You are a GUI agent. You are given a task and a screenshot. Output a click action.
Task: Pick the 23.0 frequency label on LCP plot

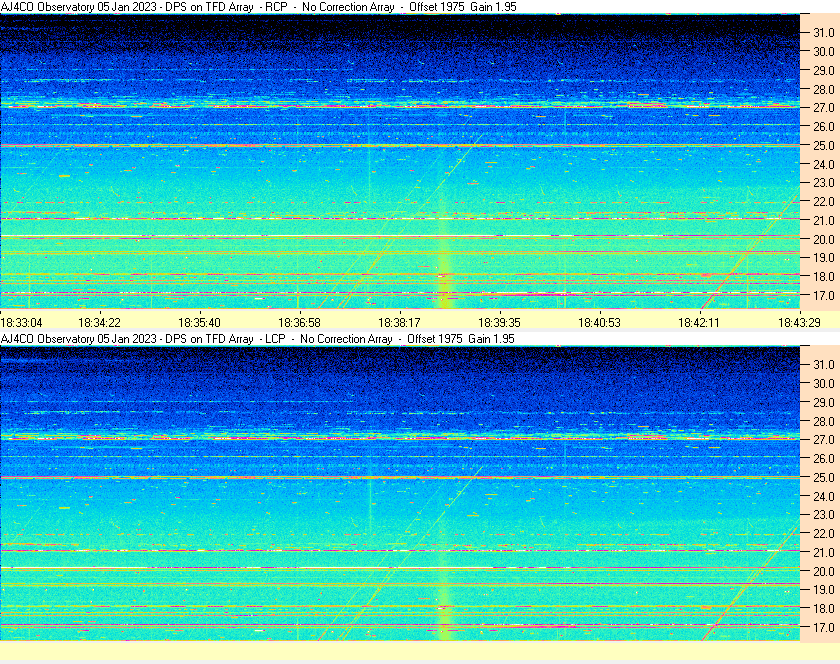click(x=824, y=514)
